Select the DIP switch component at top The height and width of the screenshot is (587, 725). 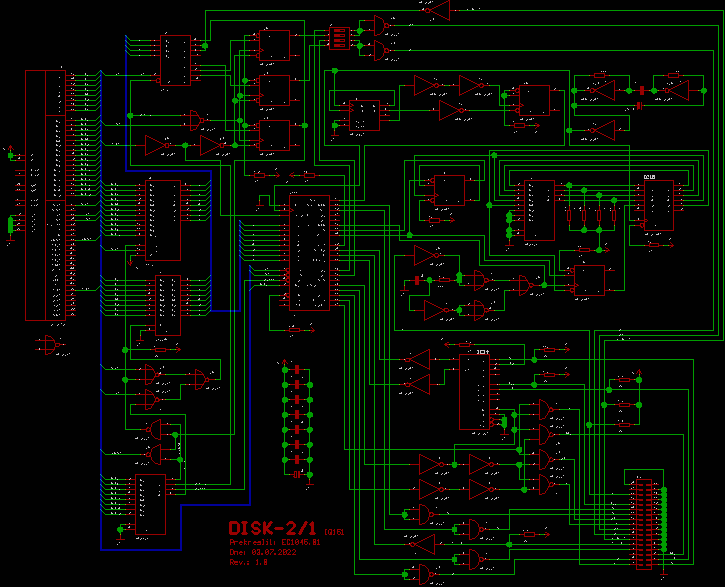pos(340,37)
